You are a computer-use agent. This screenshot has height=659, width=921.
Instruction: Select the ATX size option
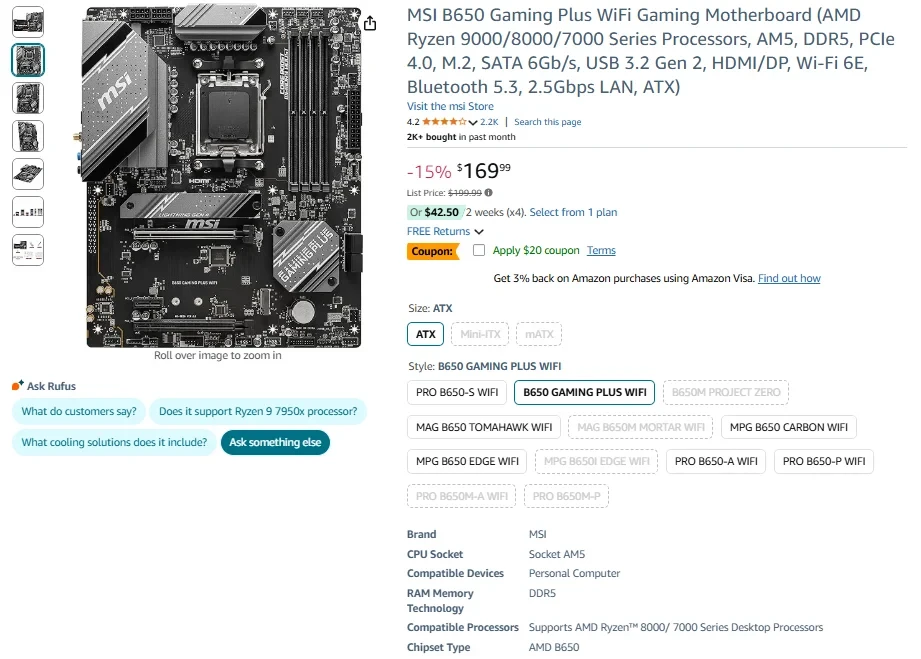pyautogui.click(x=425, y=334)
